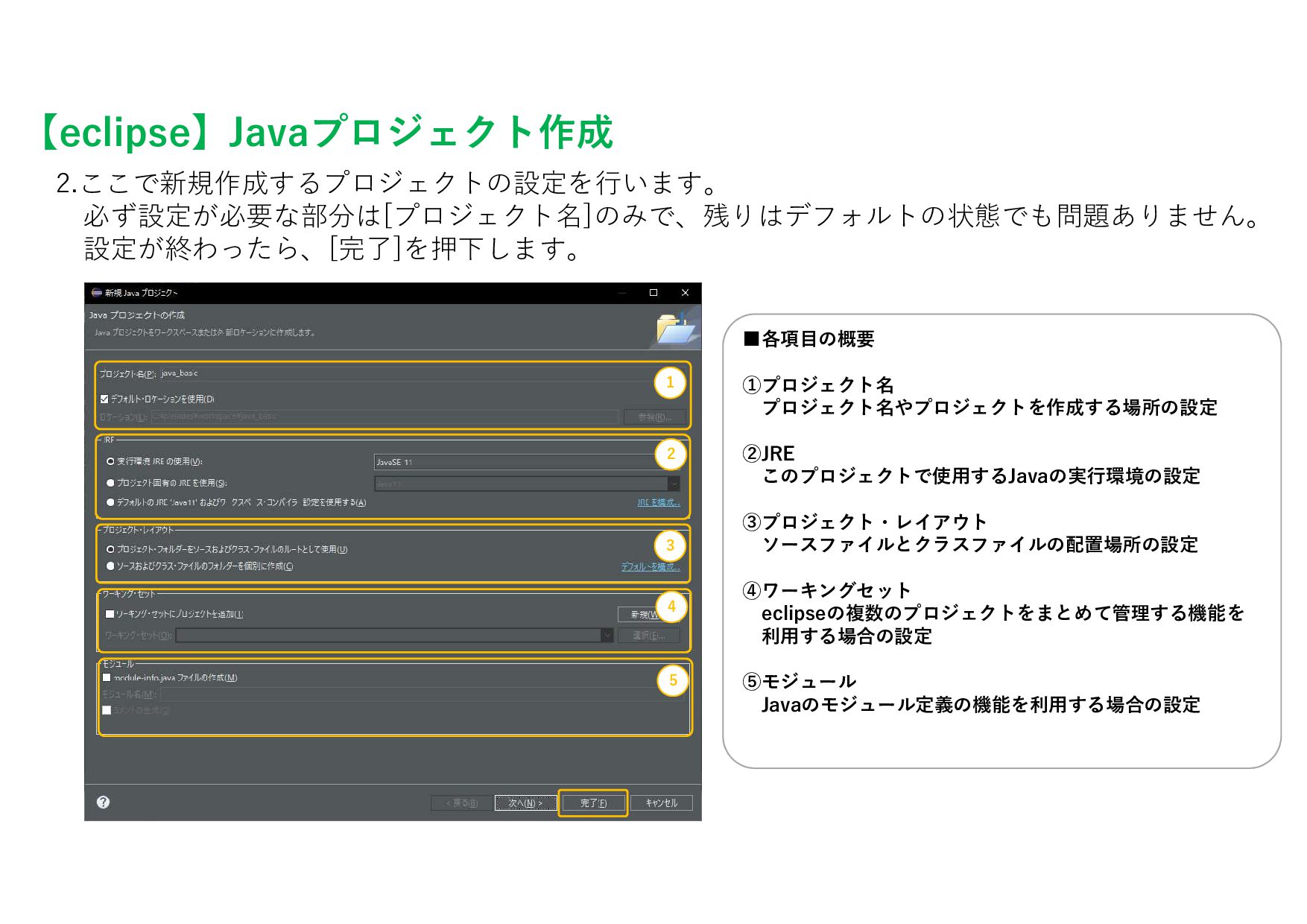Click the new Java project folder banner icon
1307x924 pixels.
click(674, 328)
